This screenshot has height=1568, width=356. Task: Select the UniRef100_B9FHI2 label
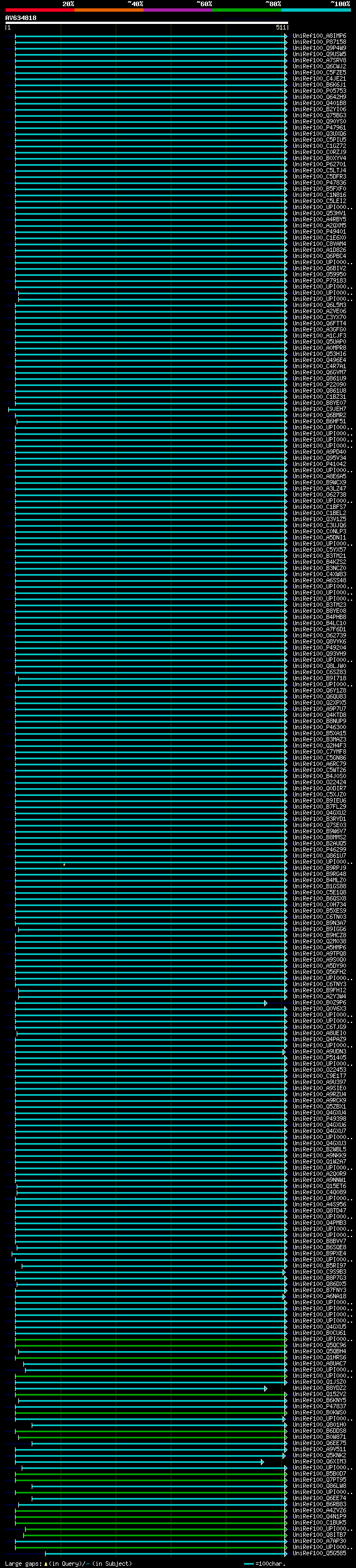coord(319,990)
